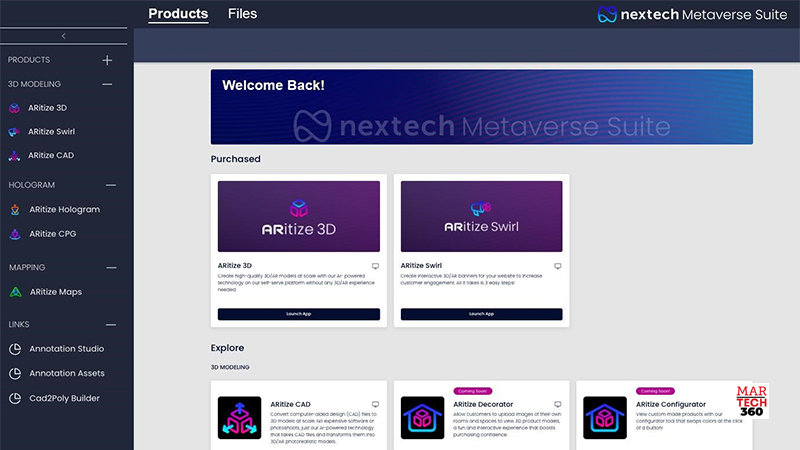Click the ARitize CAD card title
800x450 pixels.
[x=290, y=405]
